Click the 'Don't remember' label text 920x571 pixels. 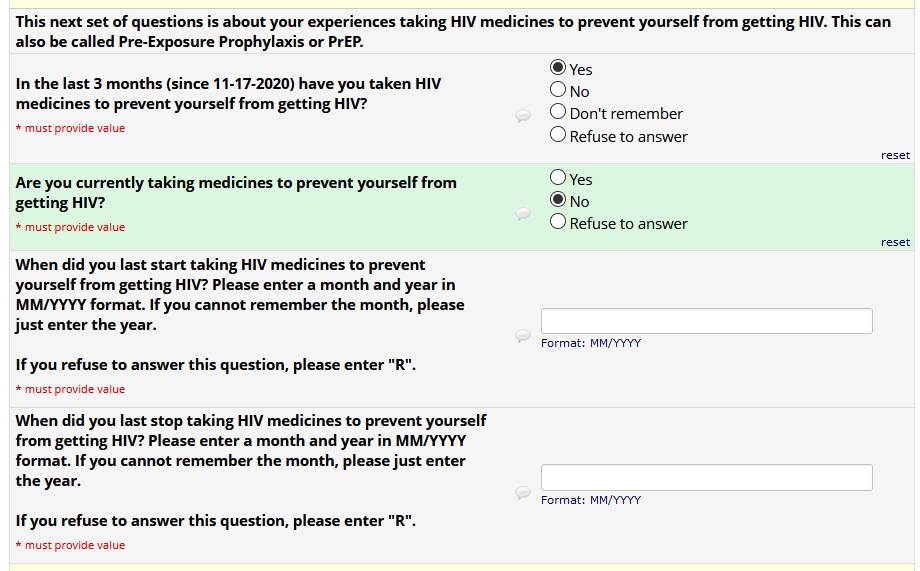[626, 114]
